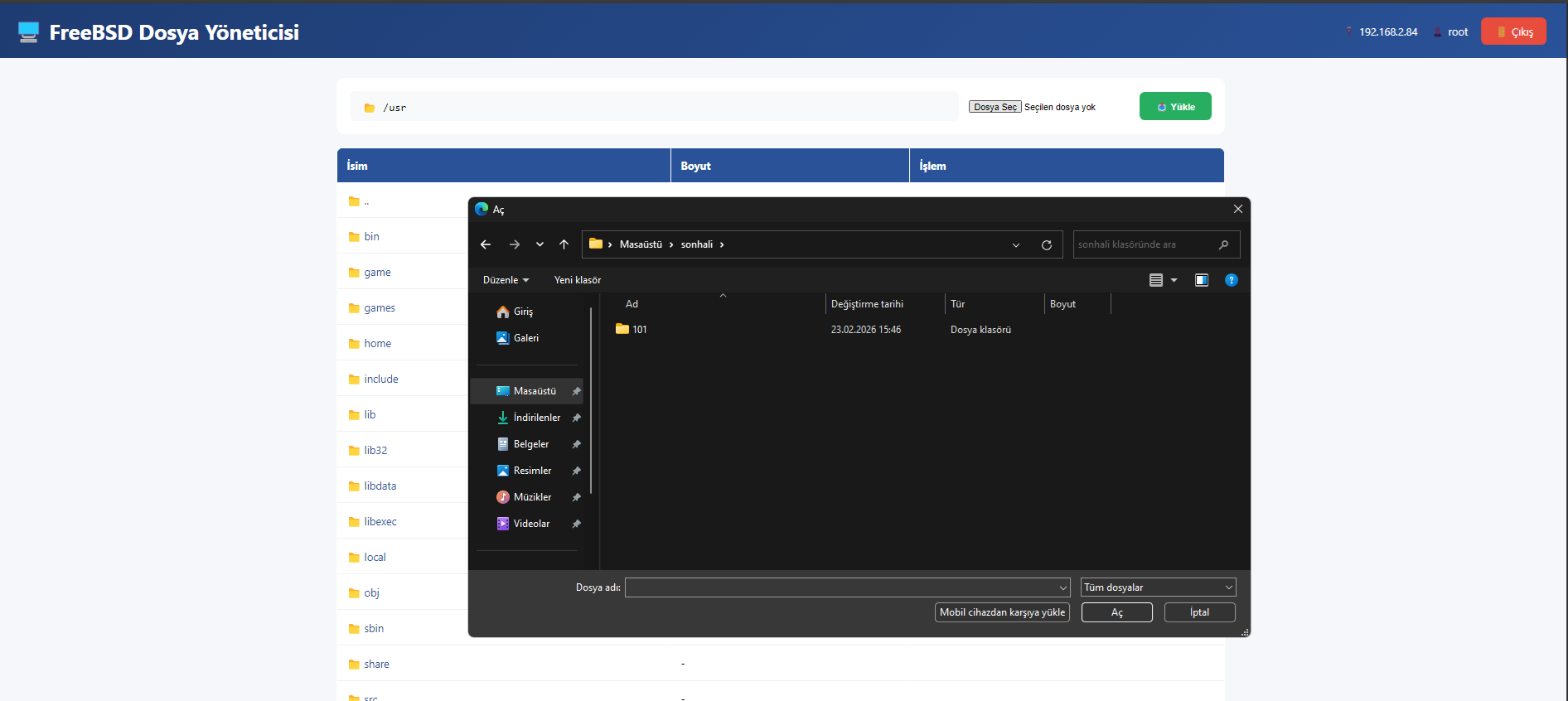Focus the sonhali klasöründe ara field

(x=1156, y=244)
